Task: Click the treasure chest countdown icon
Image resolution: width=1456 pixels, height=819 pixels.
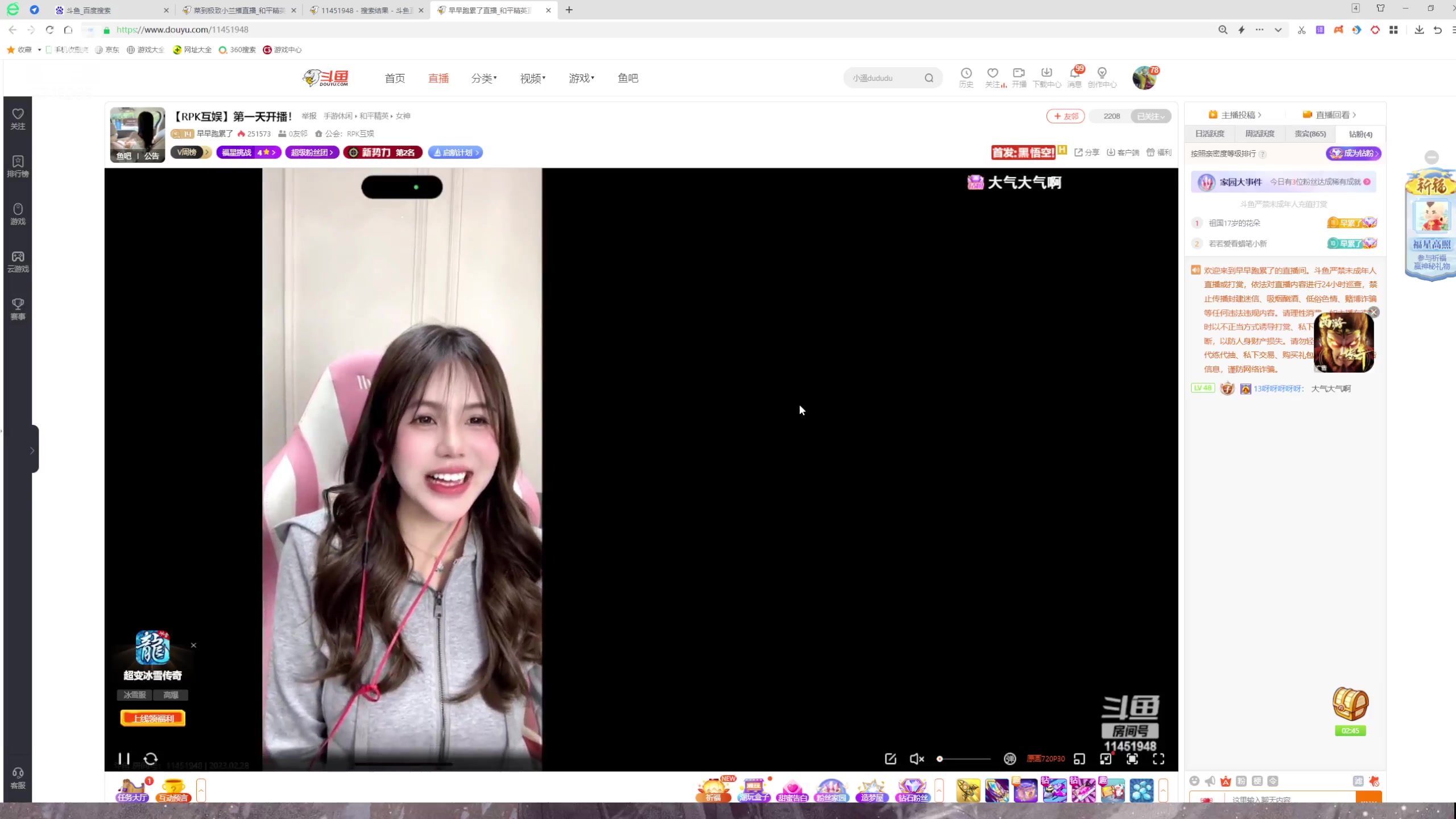Action: pos(1350,705)
